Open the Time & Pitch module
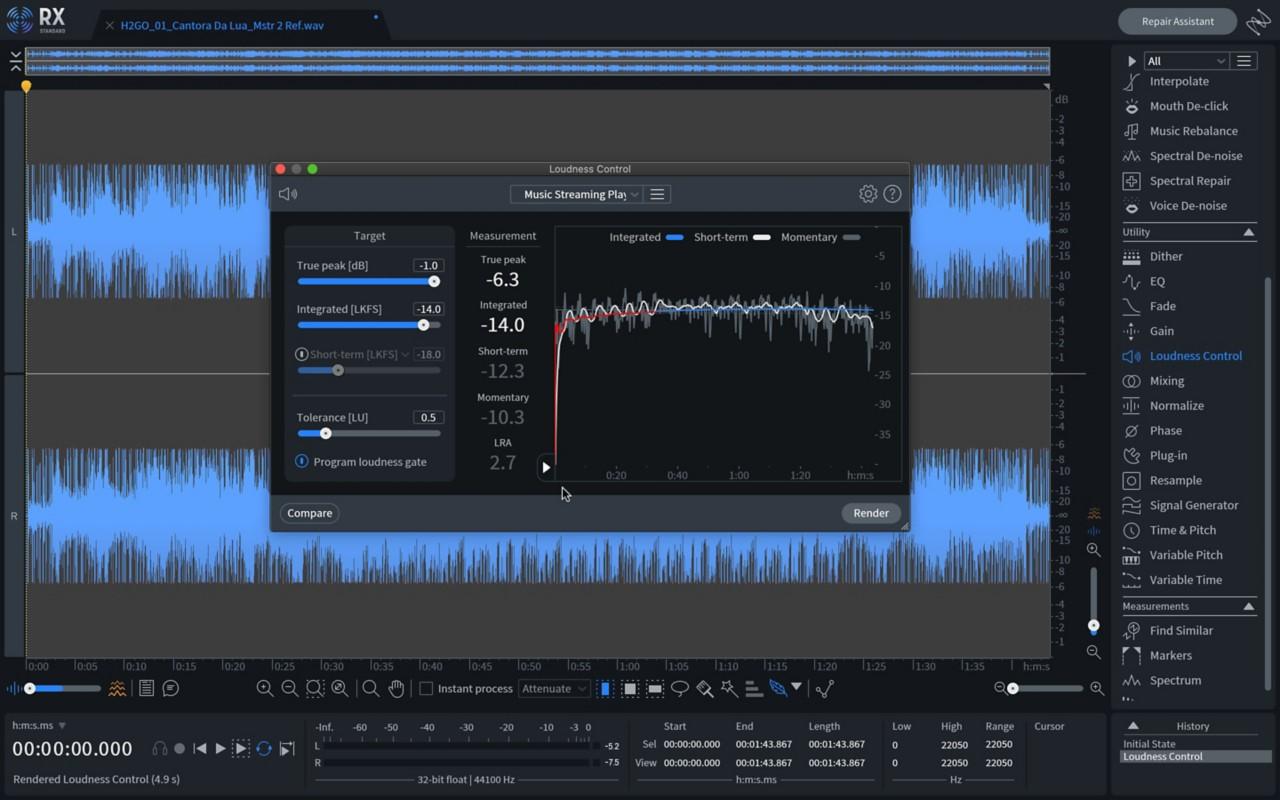 (1180, 530)
